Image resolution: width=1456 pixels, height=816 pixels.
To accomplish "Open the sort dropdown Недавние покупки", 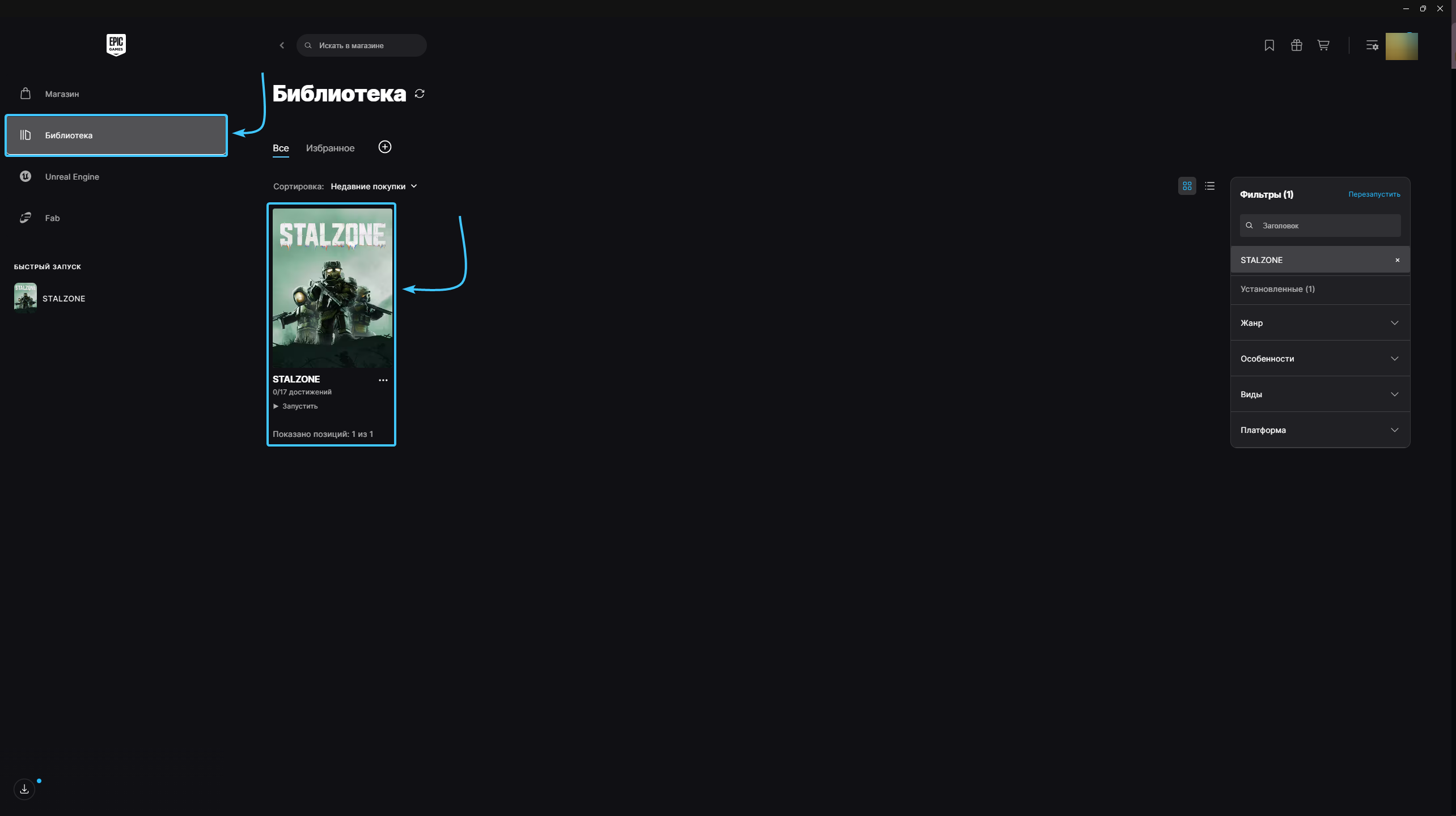I will pyautogui.click(x=374, y=186).
